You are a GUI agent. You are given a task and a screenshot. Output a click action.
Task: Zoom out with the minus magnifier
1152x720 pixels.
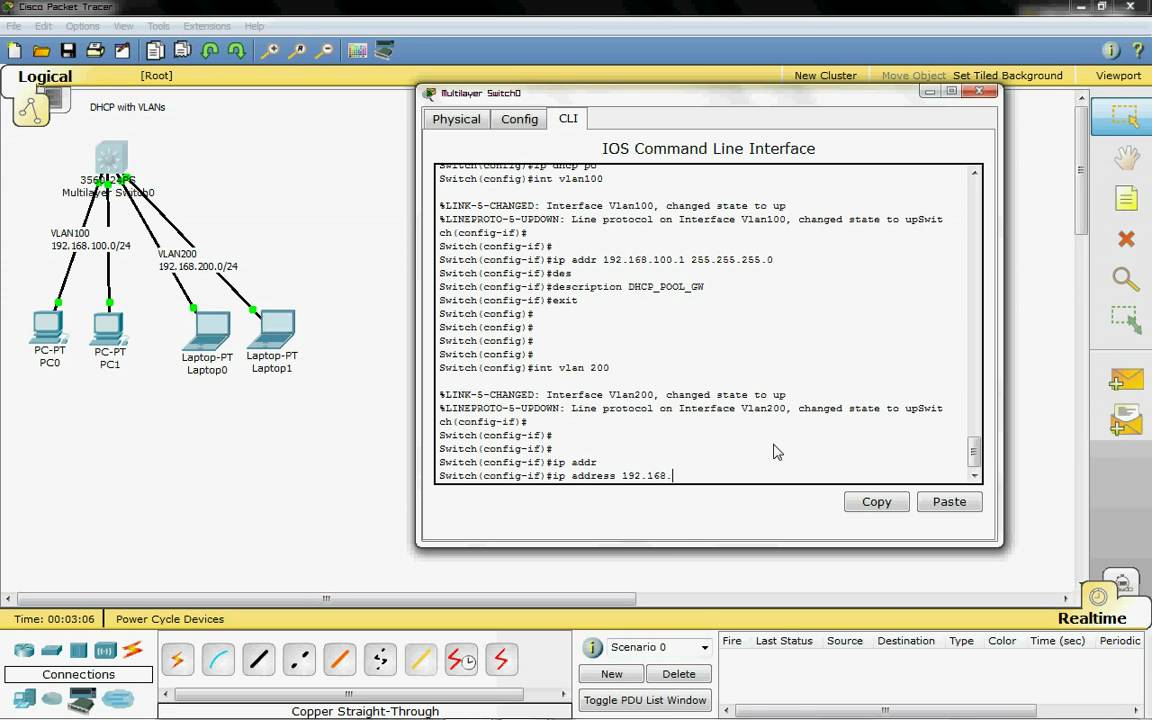click(x=324, y=50)
